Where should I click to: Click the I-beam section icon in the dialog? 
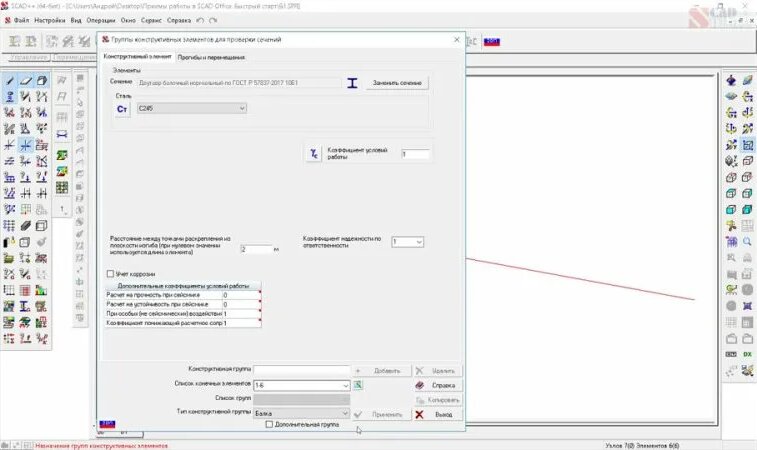(352, 83)
